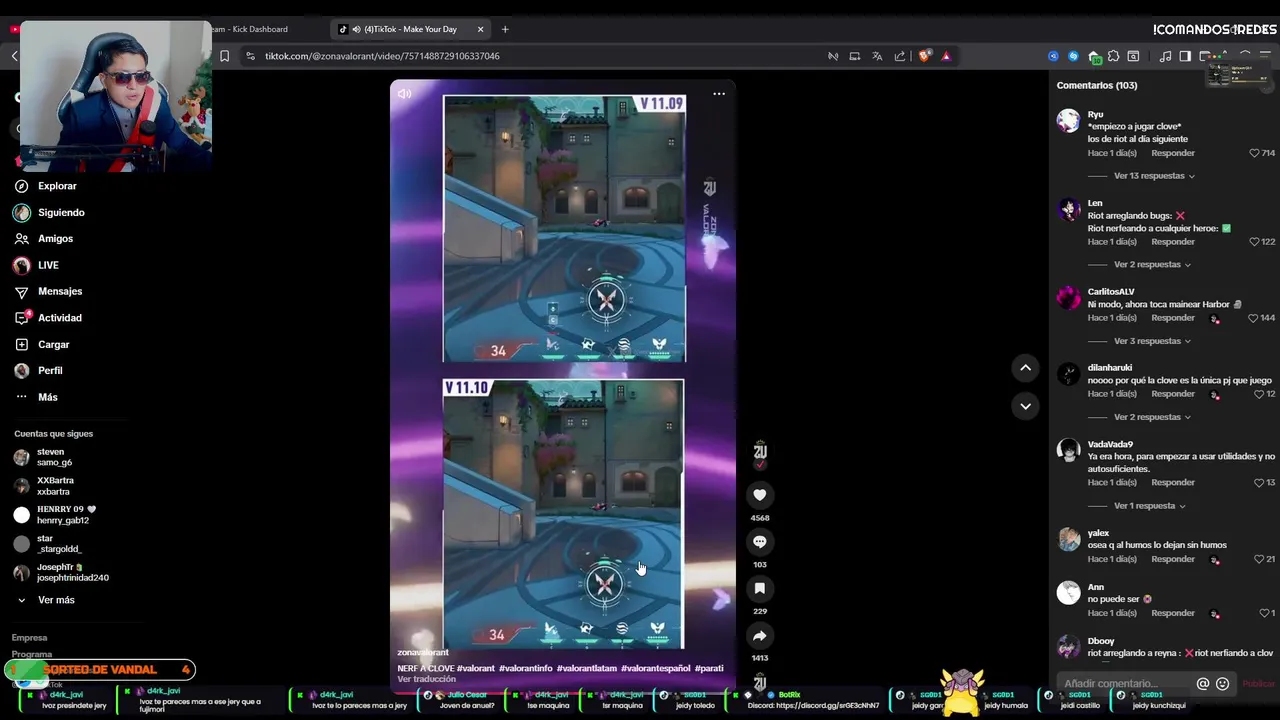The image size is (1280, 720).
Task: Click Responder on Len's comment
Action: (1173, 242)
